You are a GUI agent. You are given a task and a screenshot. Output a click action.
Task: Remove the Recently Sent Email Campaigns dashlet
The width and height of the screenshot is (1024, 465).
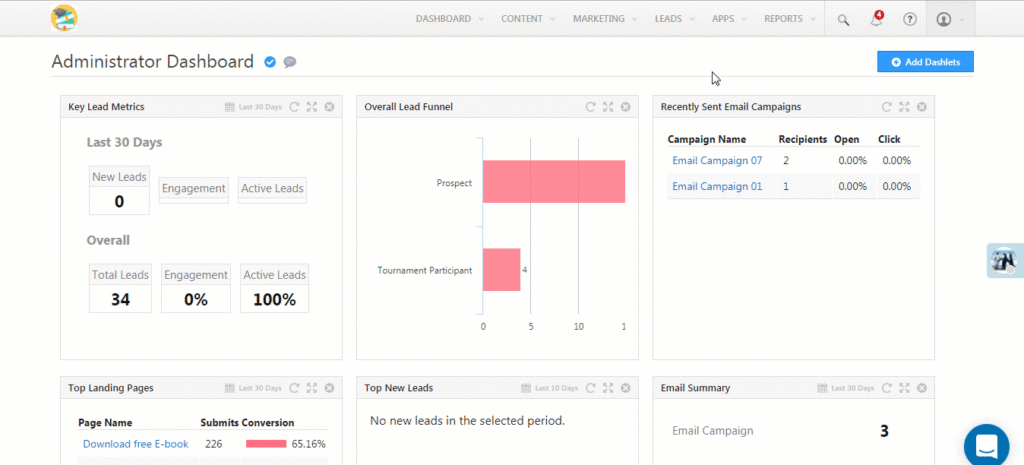point(921,107)
